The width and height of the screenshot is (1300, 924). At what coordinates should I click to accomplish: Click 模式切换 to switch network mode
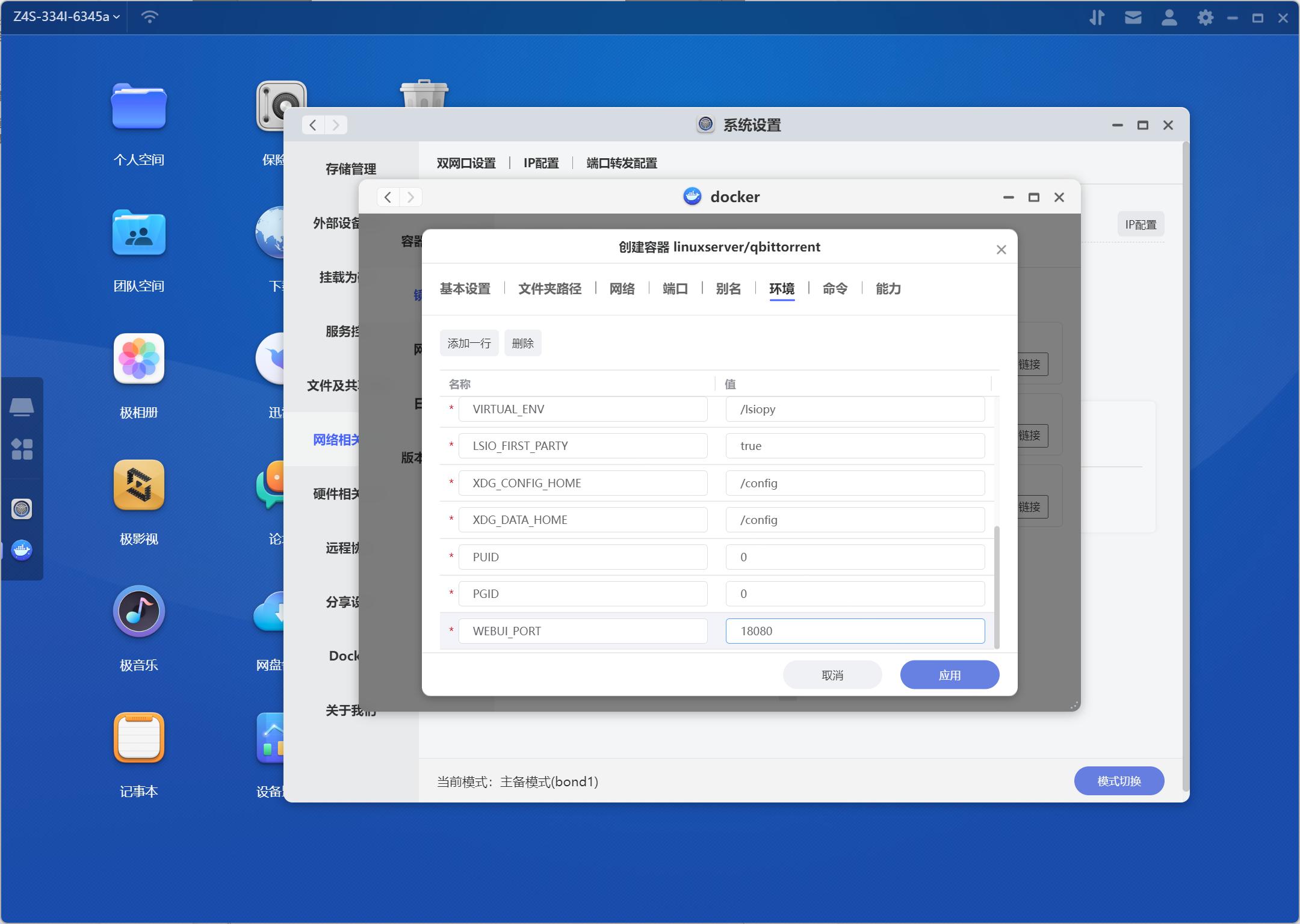(x=1119, y=780)
